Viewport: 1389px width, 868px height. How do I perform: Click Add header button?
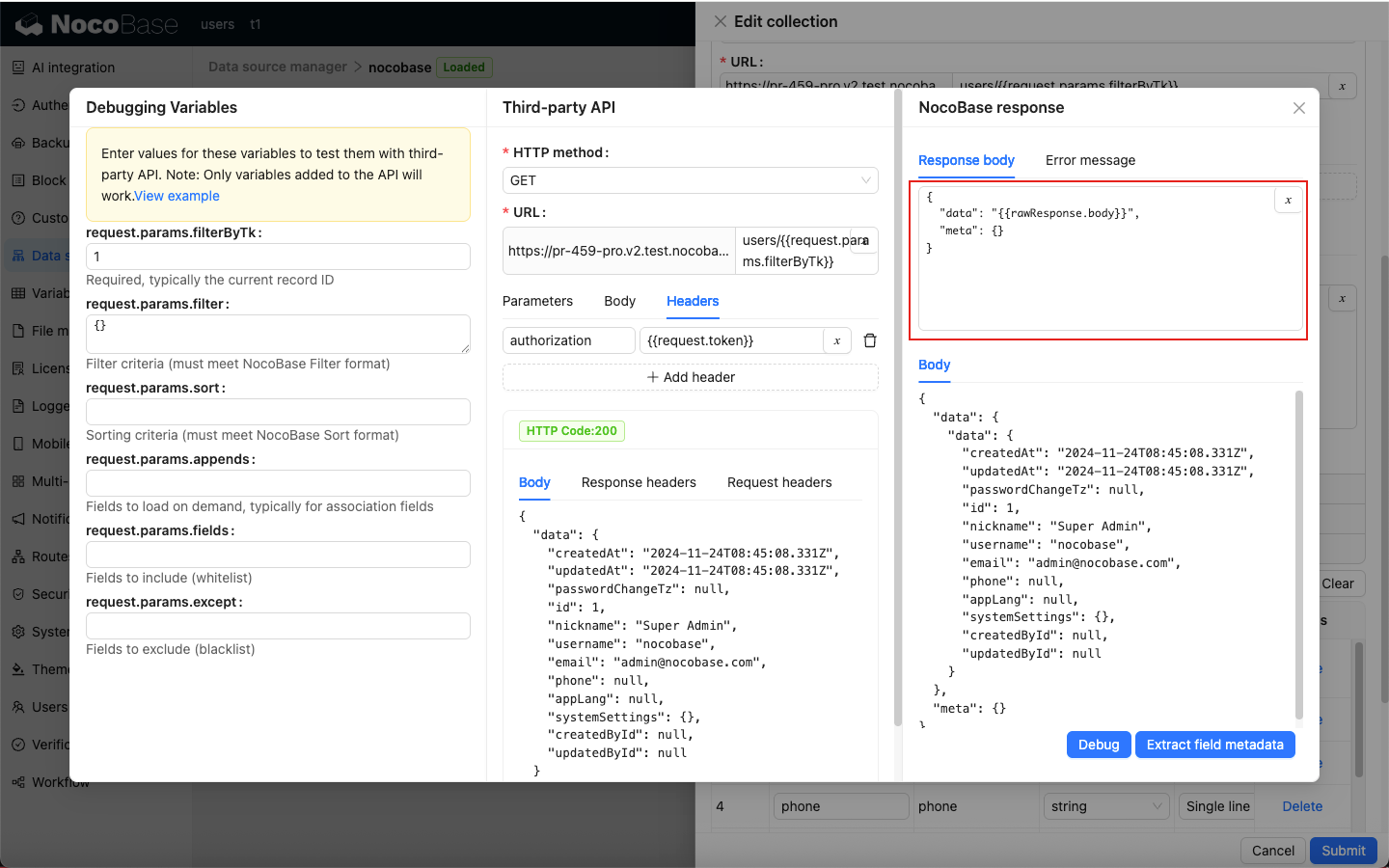pyautogui.click(x=690, y=377)
